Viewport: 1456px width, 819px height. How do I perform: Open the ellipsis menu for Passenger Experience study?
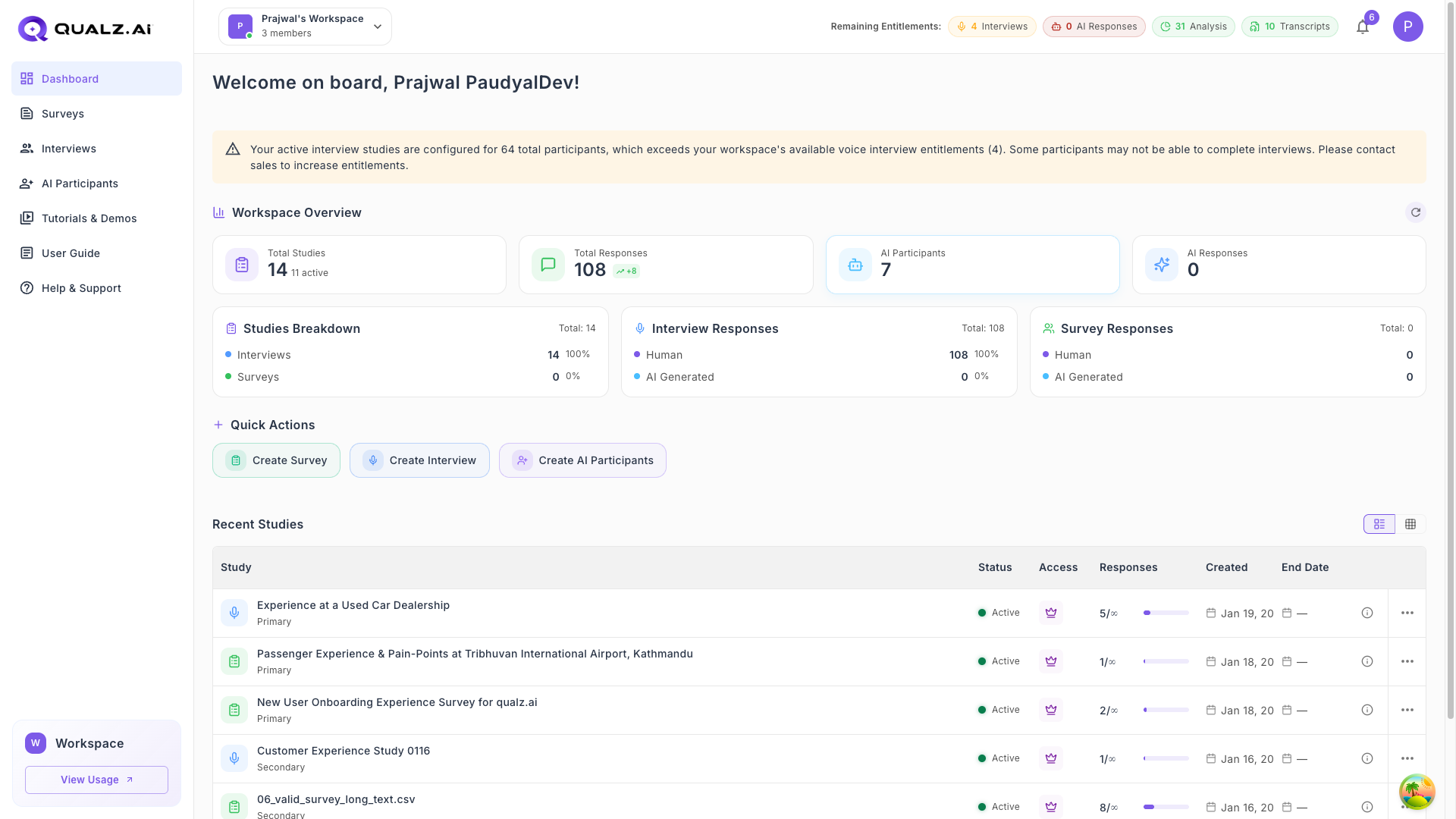tap(1407, 661)
